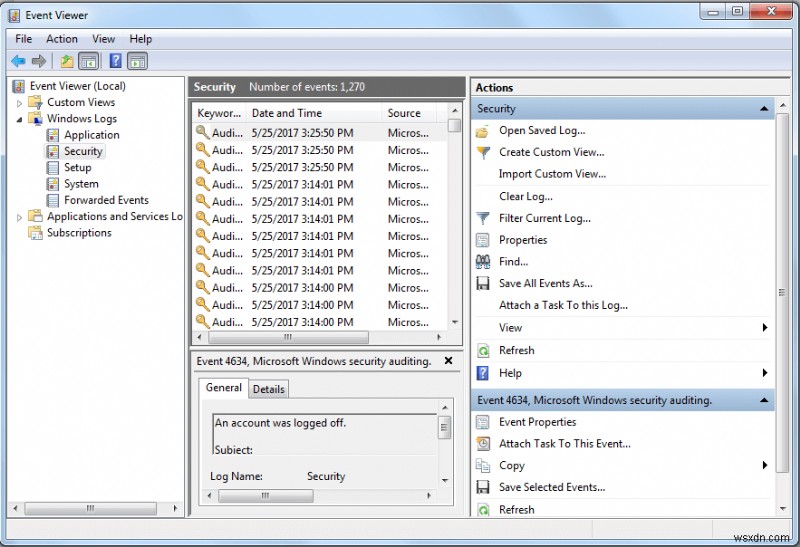This screenshot has height=547, width=800.
Task: Click the Actions pane vertical scrollbar
Action: pyautogui.click(x=782, y=292)
